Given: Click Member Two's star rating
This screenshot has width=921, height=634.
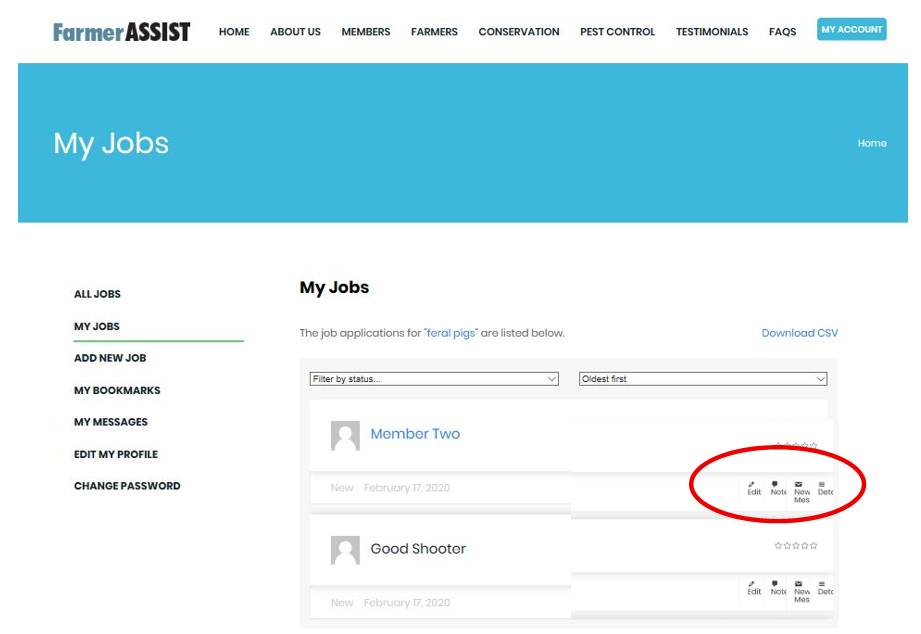Looking at the screenshot, I should (796, 445).
